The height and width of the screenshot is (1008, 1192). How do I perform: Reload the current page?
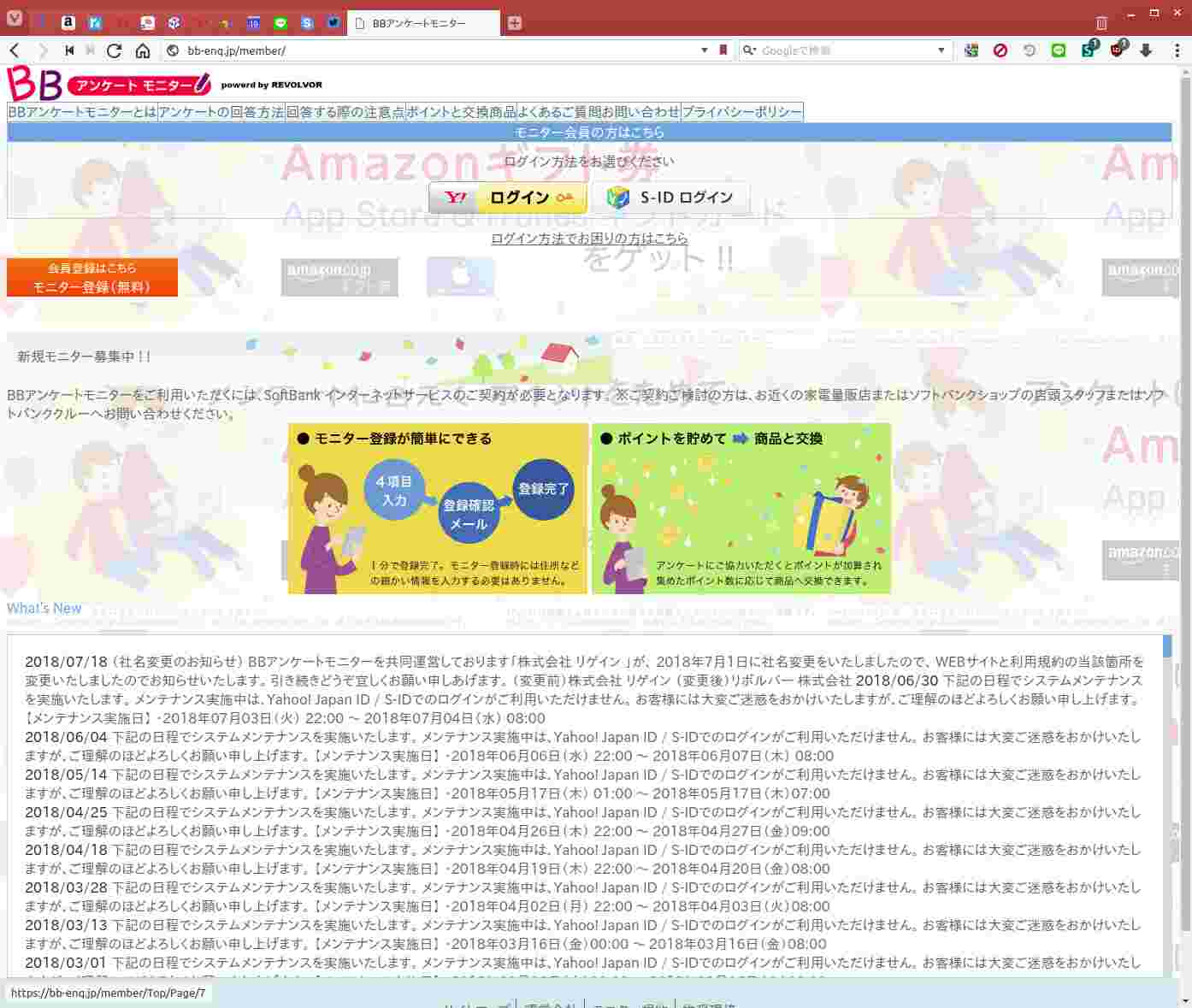click(x=115, y=50)
